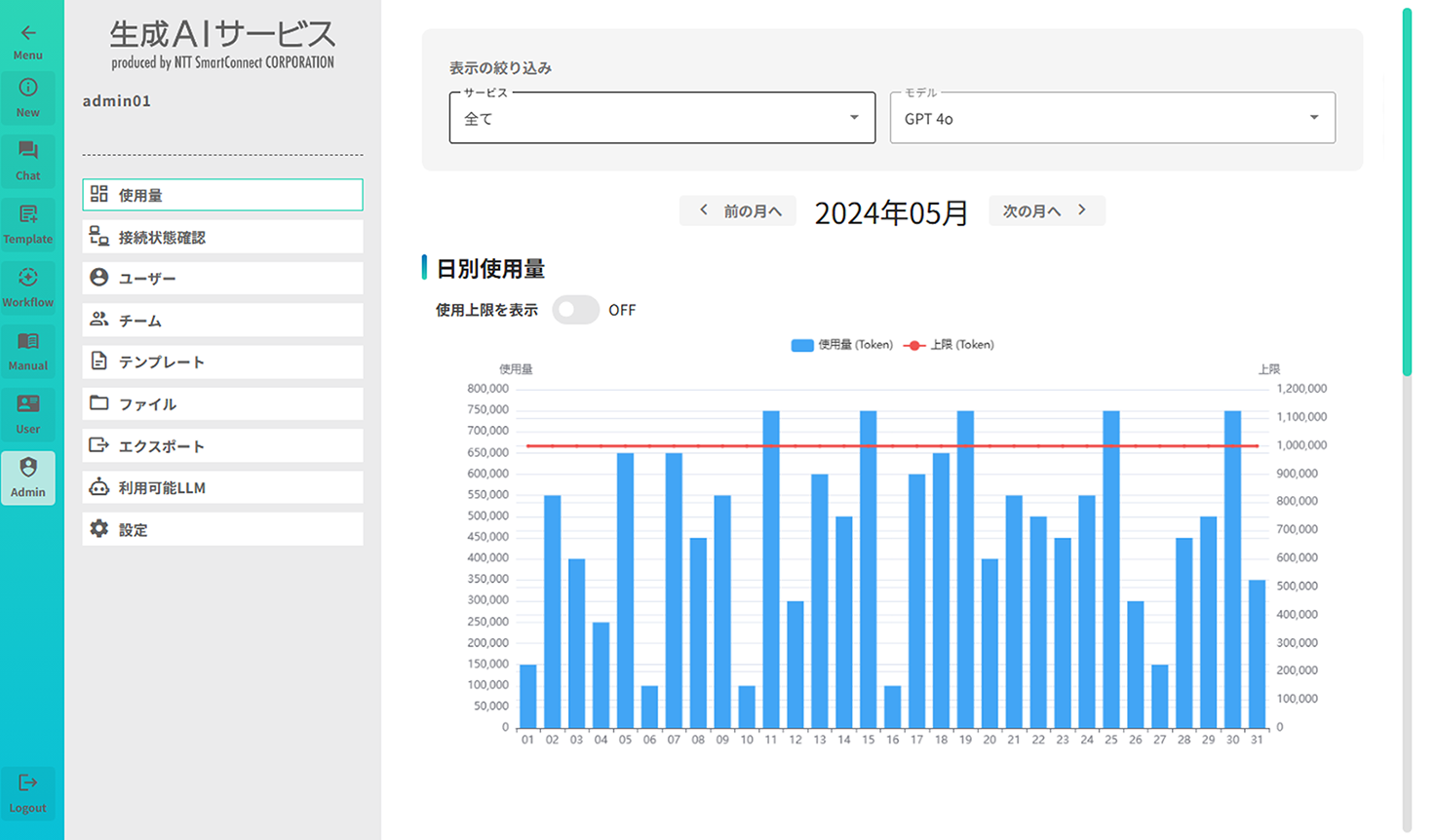The image size is (1436, 840).
Task: Open 接続状態確認 menu item
Action: (x=222, y=237)
